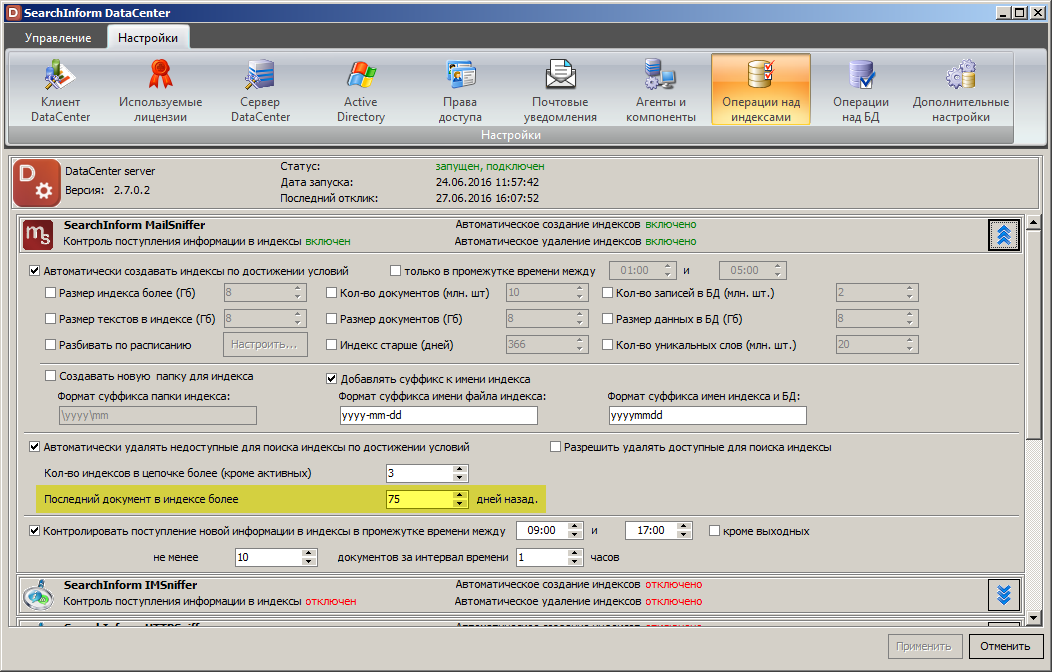
Task: Click last response 27.06.2016 16:07:52
Action: pos(487,198)
